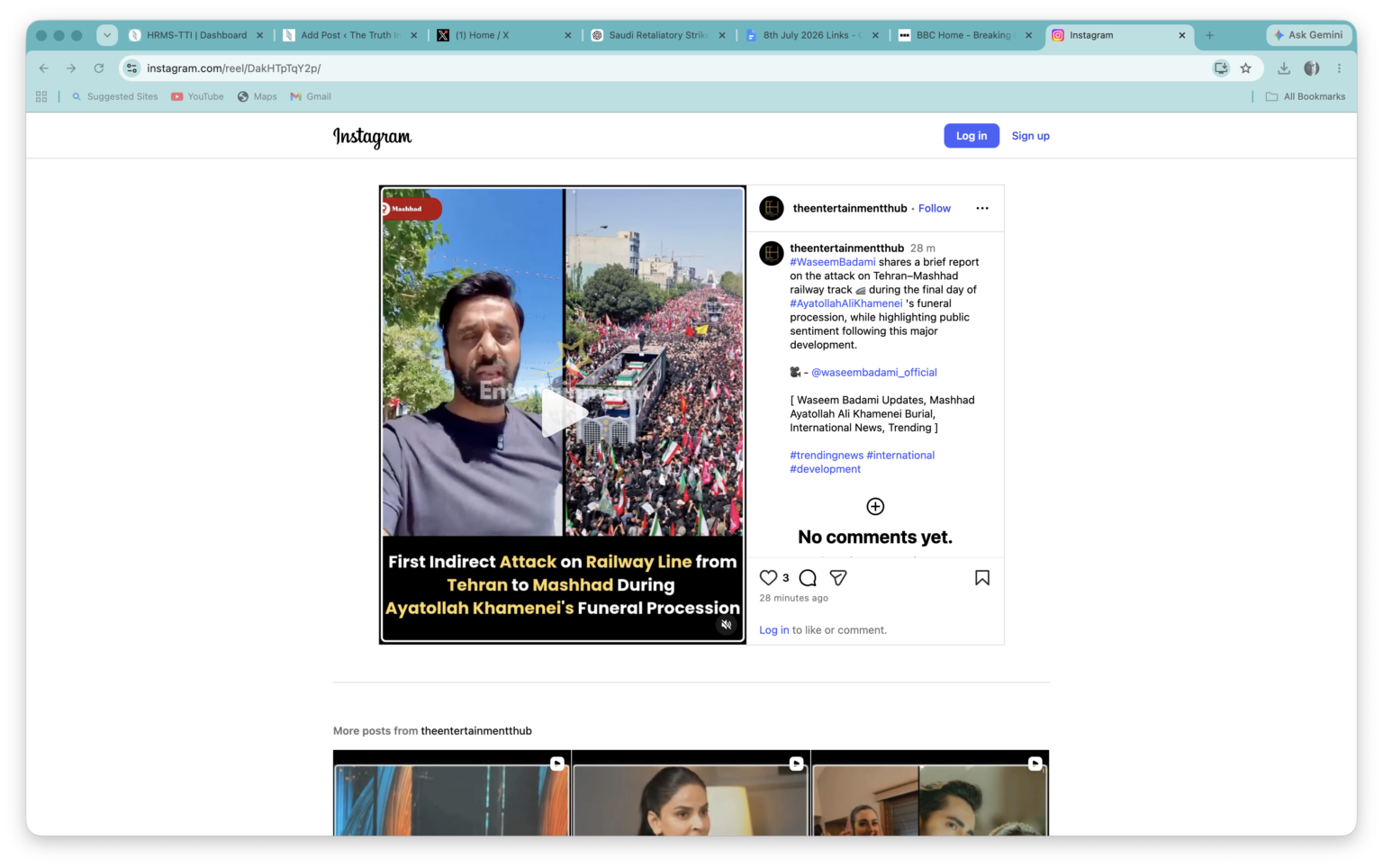Open the install app icon in the address bar

point(1221,68)
